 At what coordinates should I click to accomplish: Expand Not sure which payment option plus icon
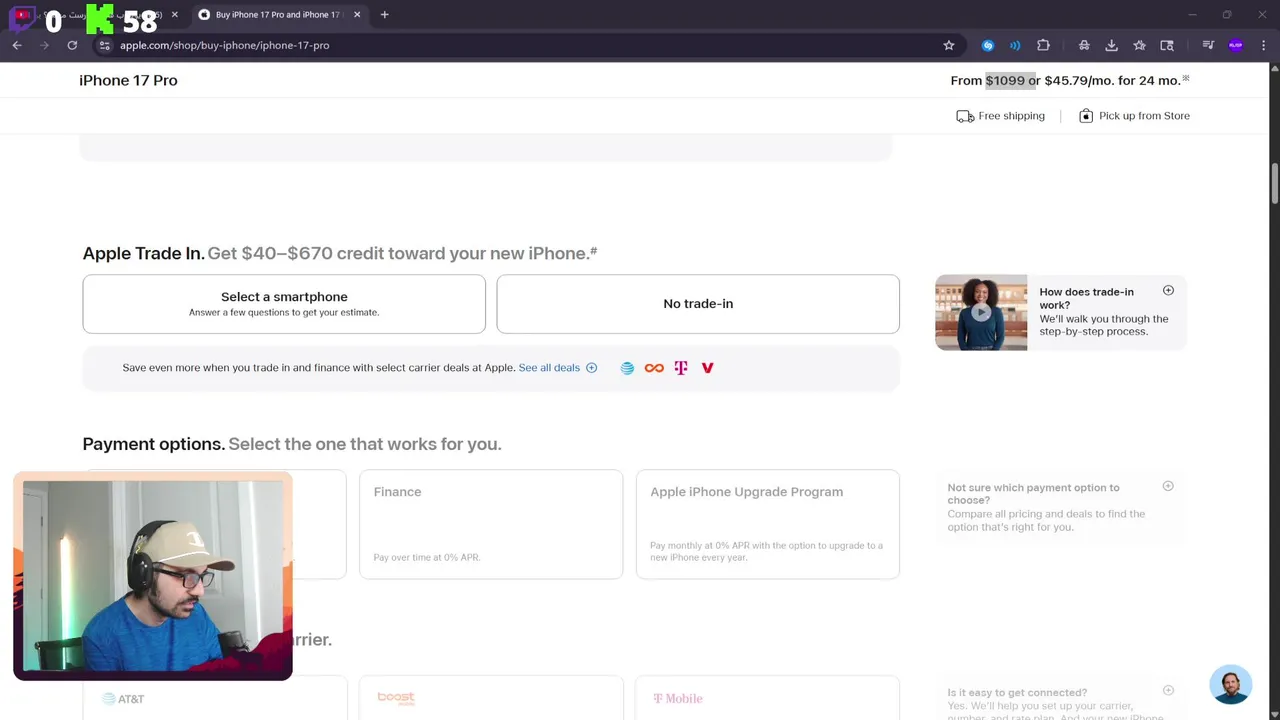pos(1168,486)
